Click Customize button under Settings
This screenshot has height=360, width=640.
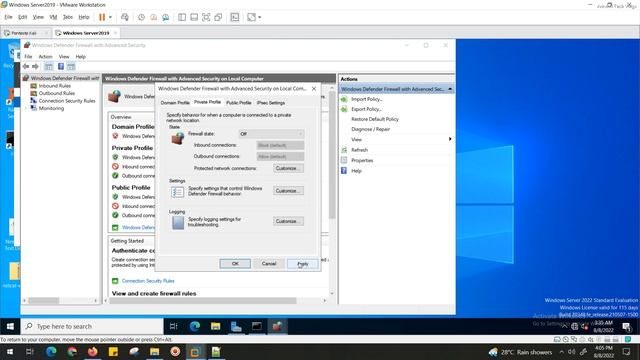pyautogui.click(x=288, y=191)
